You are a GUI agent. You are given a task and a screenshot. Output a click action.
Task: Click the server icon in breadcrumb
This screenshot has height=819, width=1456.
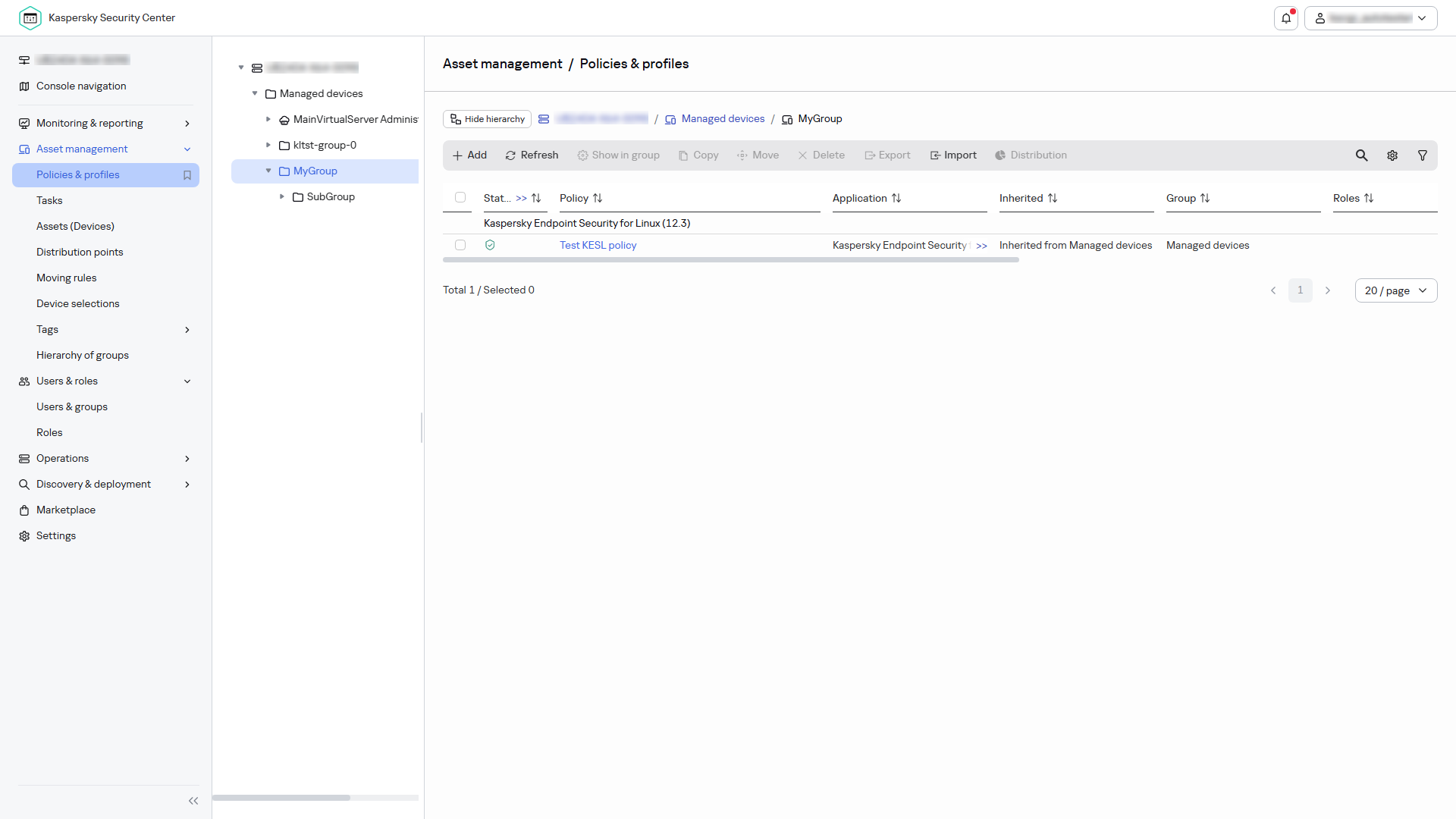click(x=544, y=119)
